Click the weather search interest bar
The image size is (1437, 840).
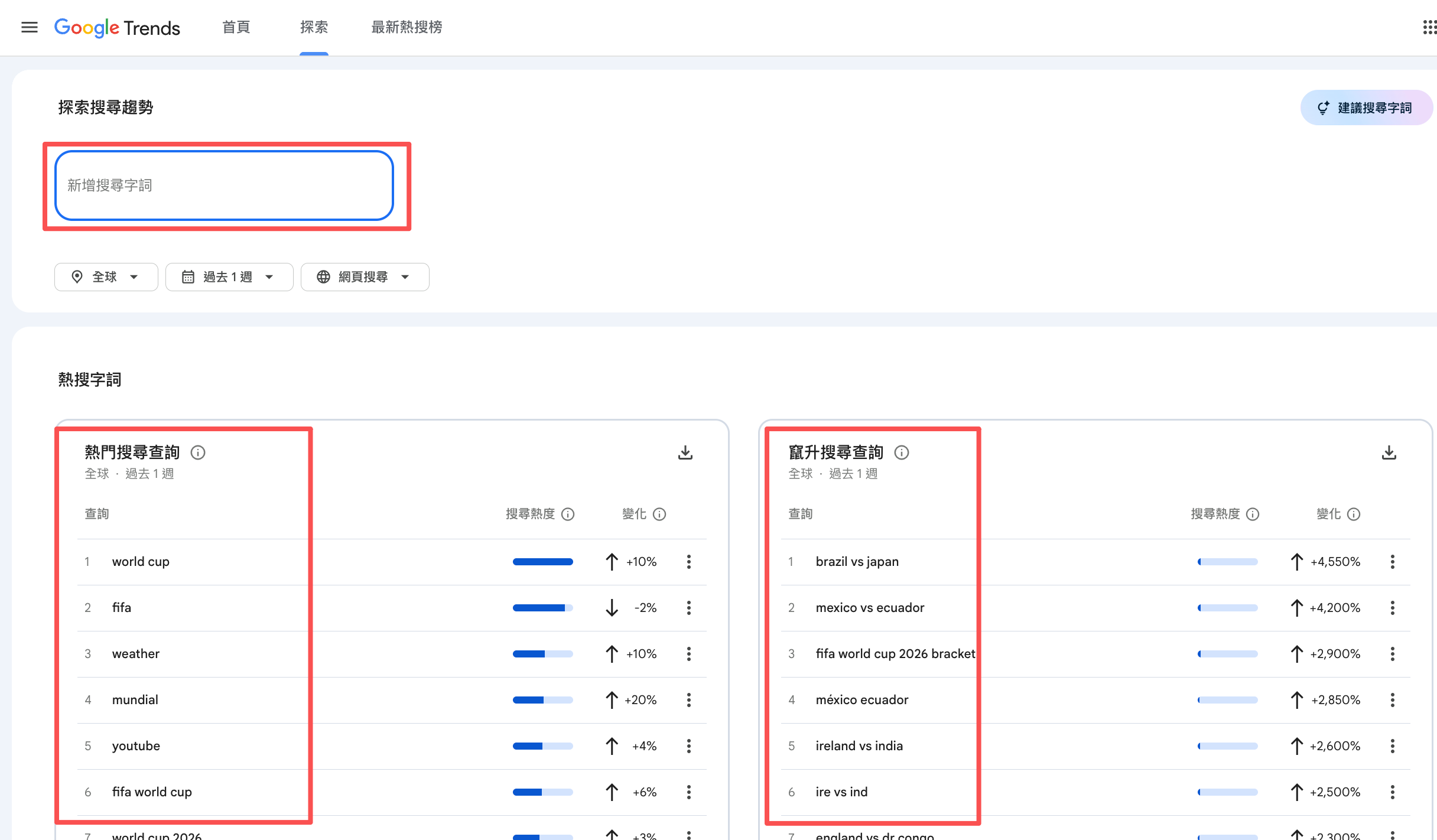(x=543, y=654)
